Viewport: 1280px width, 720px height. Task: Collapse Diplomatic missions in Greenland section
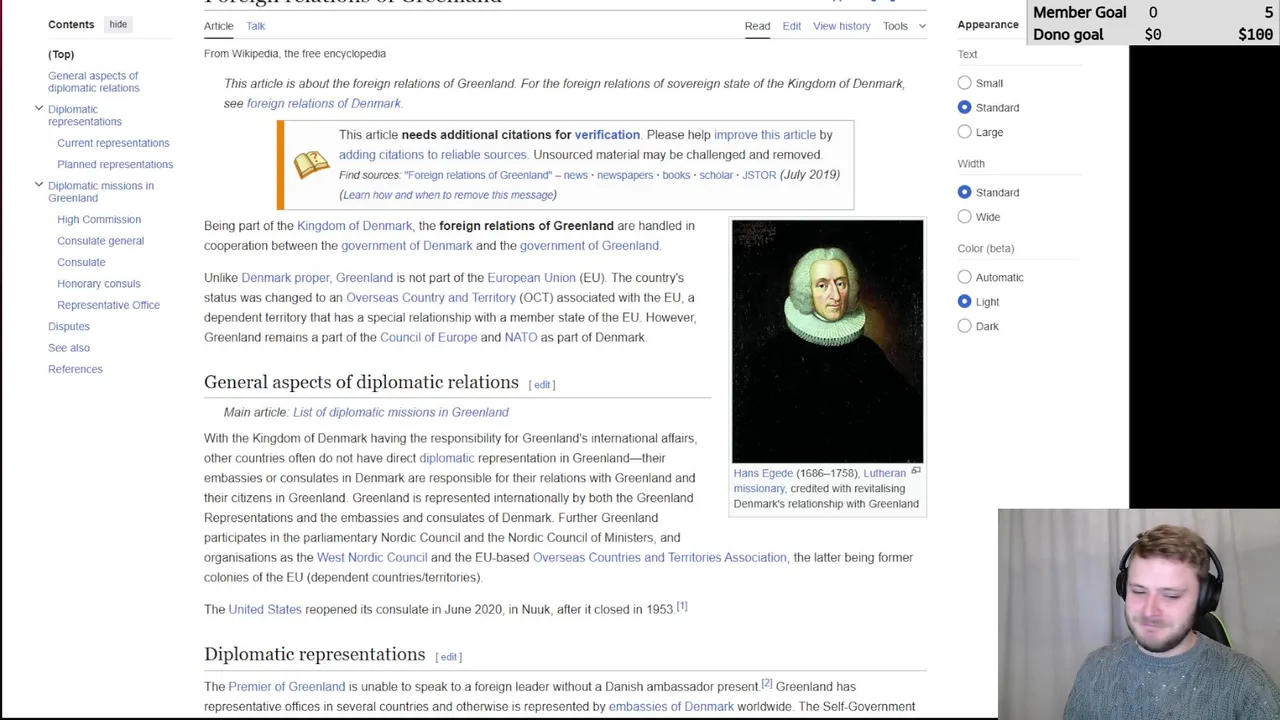tap(39, 184)
